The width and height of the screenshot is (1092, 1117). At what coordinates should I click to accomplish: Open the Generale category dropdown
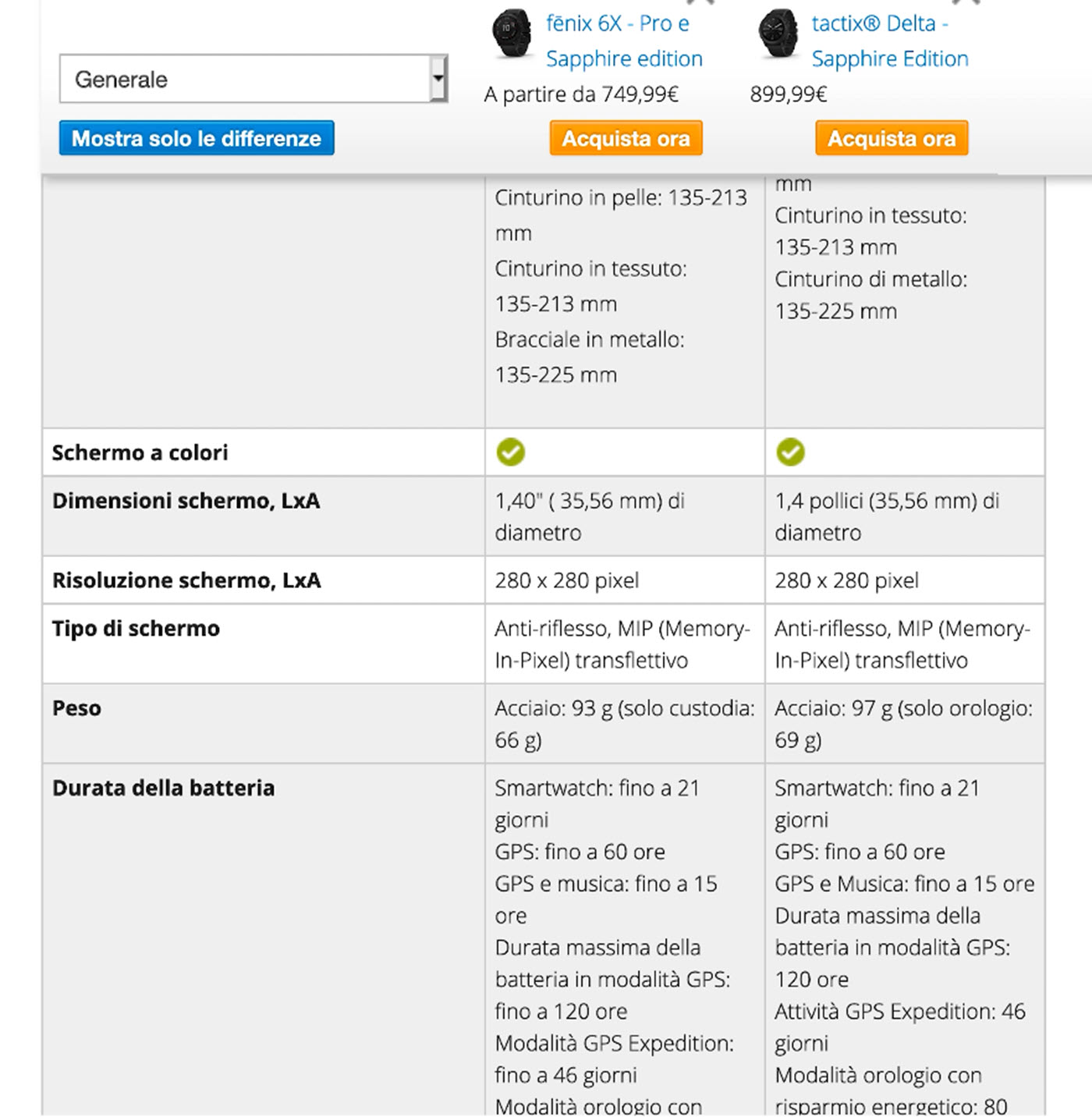click(x=245, y=79)
